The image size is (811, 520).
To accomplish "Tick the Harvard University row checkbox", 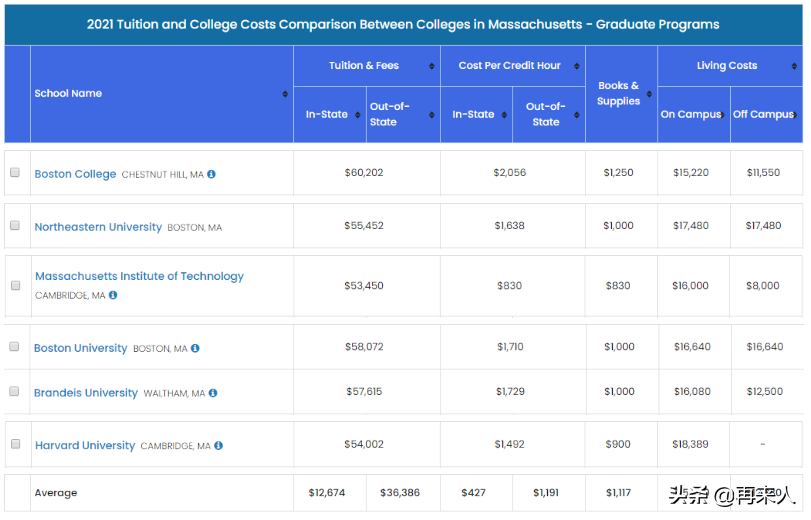I will click(x=15, y=444).
